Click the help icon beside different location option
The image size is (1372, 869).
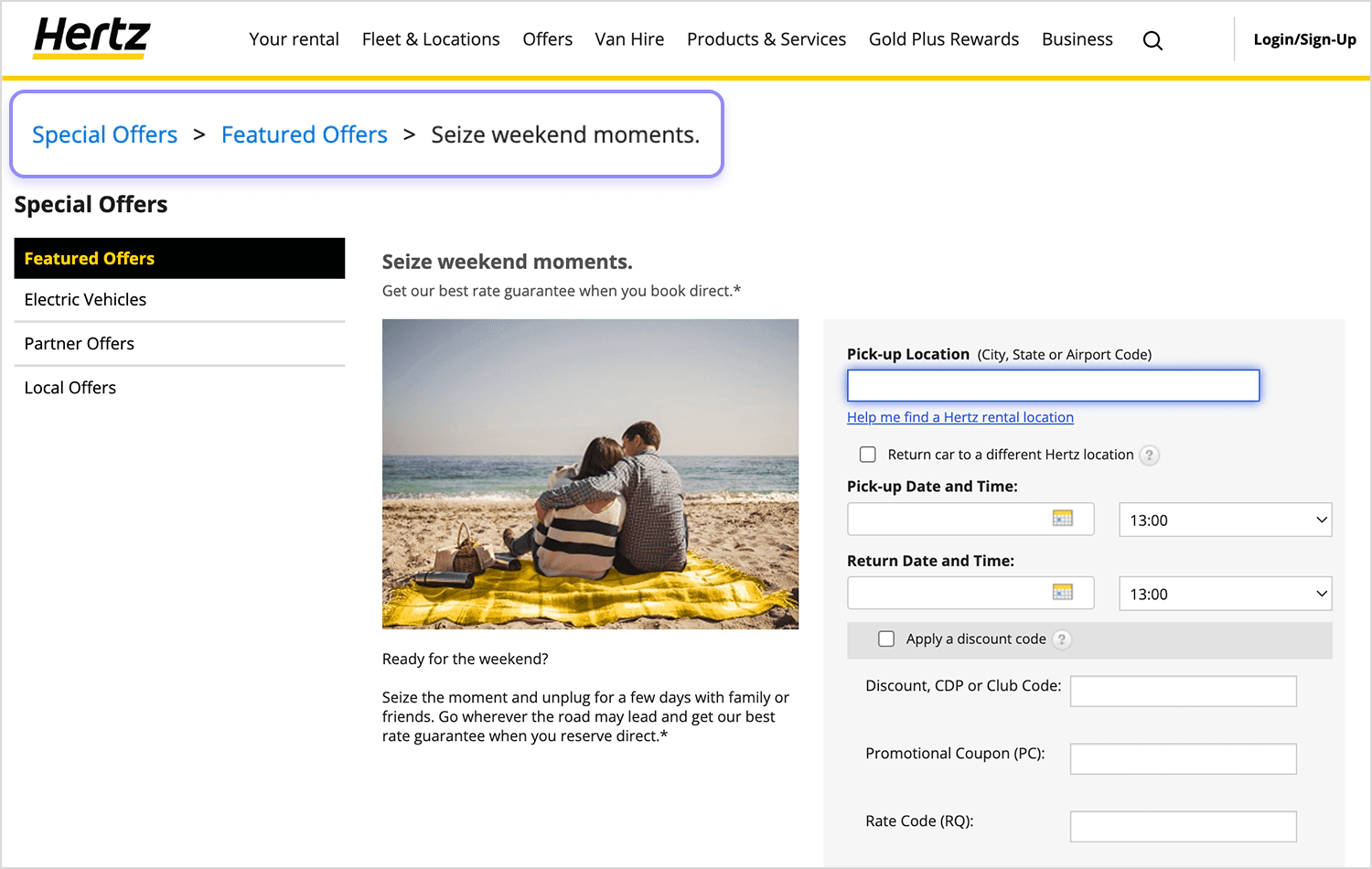[x=1150, y=455]
